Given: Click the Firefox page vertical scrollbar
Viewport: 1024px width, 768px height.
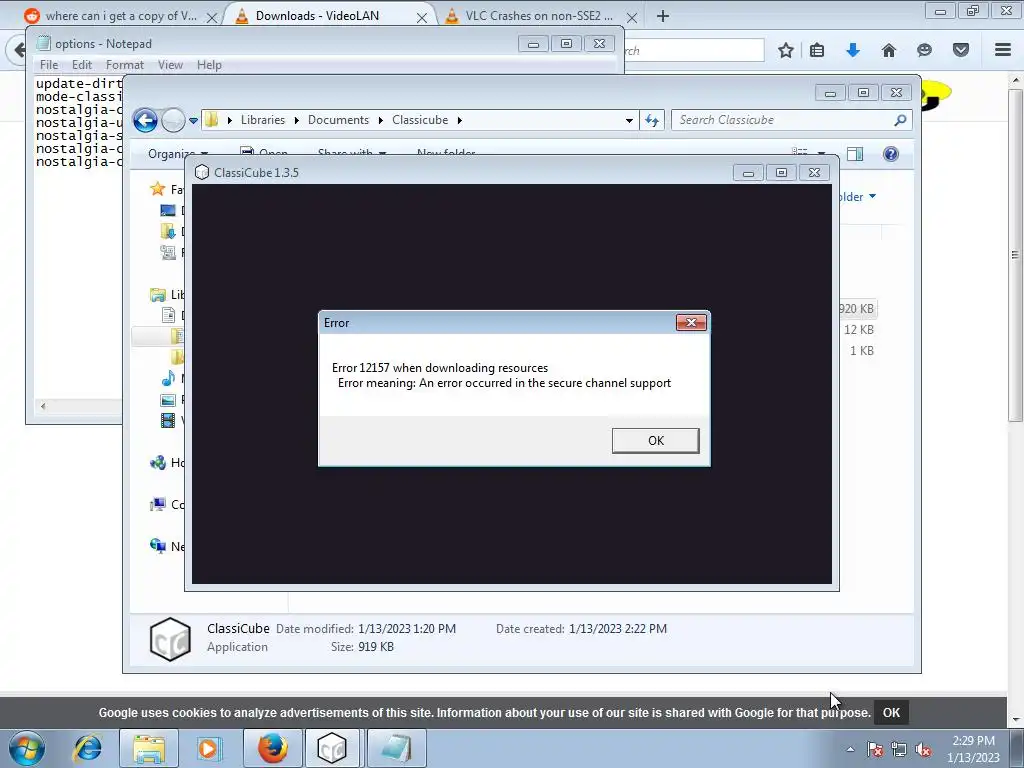Looking at the screenshot, I should click(1015, 255).
